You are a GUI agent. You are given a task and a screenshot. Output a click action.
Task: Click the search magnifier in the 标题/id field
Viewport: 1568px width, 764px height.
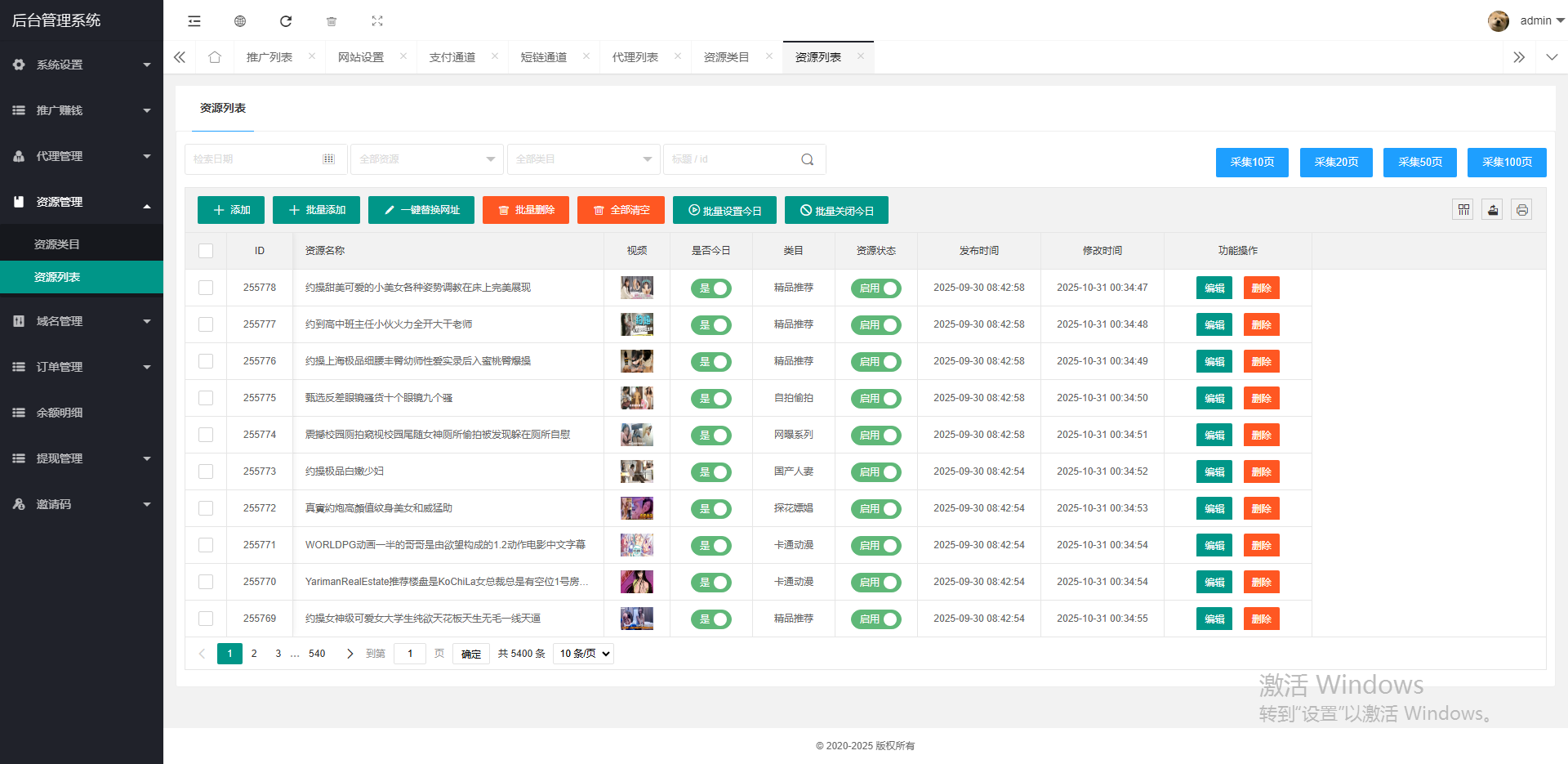click(807, 159)
